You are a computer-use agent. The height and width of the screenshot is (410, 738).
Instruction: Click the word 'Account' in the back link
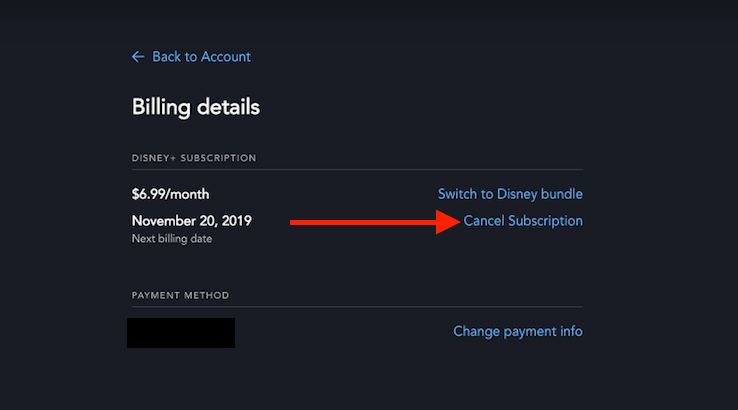point(226,57)
